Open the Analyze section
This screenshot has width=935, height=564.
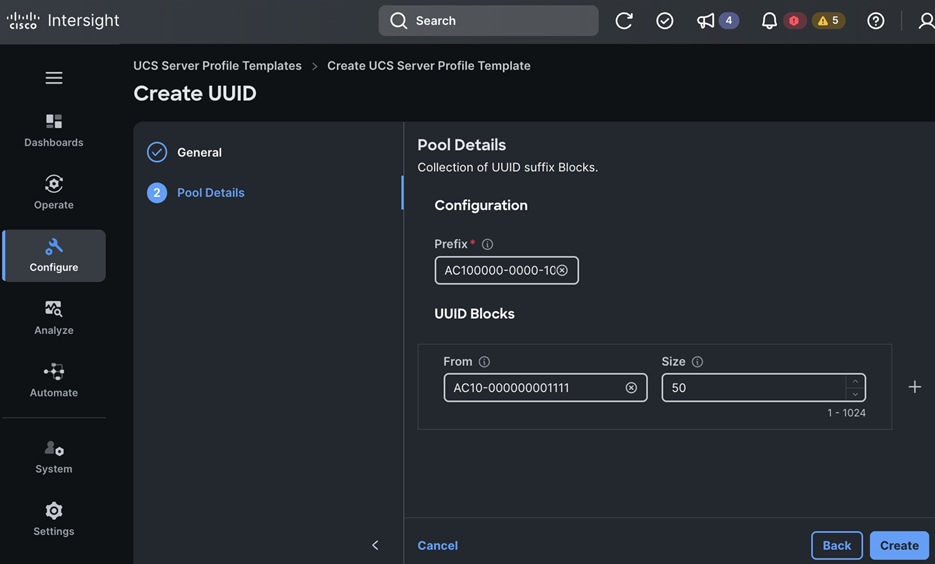tap(54, 318)
